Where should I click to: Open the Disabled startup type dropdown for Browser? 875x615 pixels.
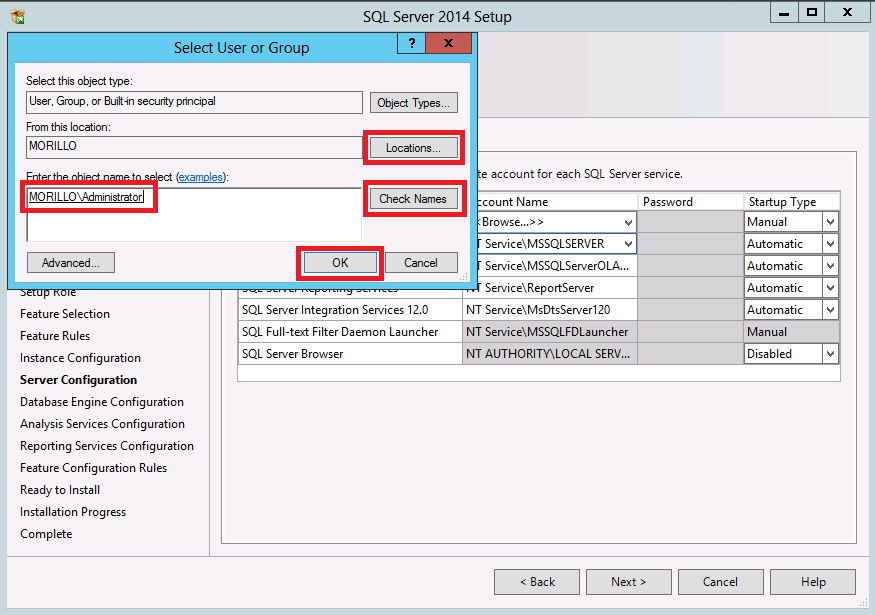830,354
